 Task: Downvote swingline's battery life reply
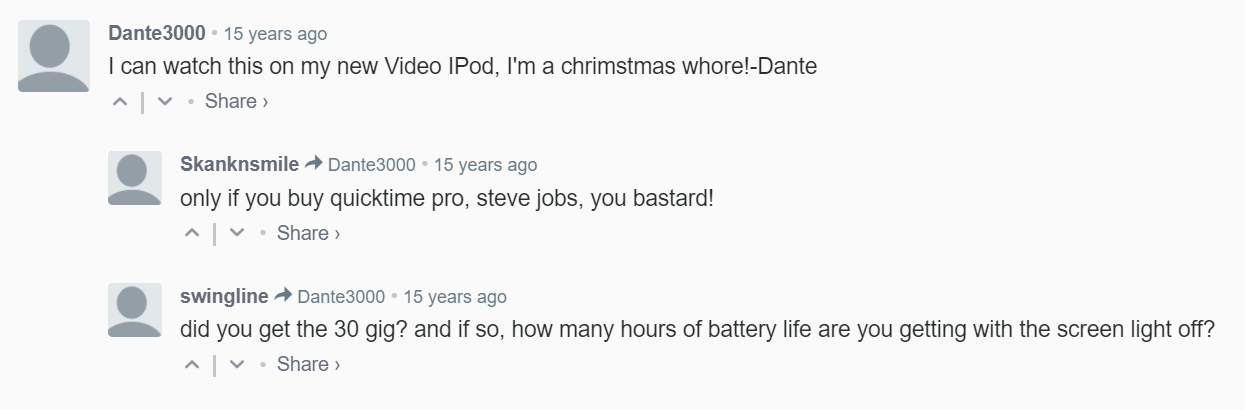237,365
